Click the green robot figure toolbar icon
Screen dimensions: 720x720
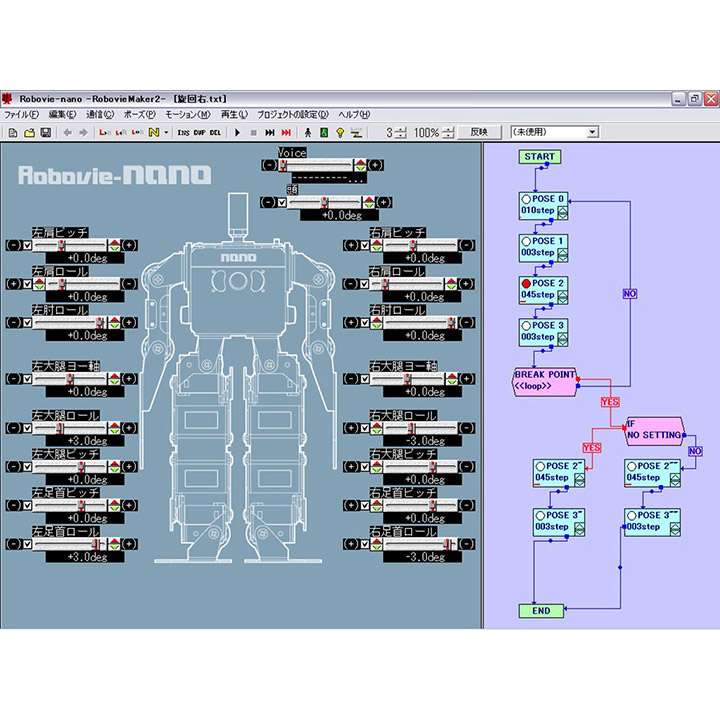[x=323, y=132]
